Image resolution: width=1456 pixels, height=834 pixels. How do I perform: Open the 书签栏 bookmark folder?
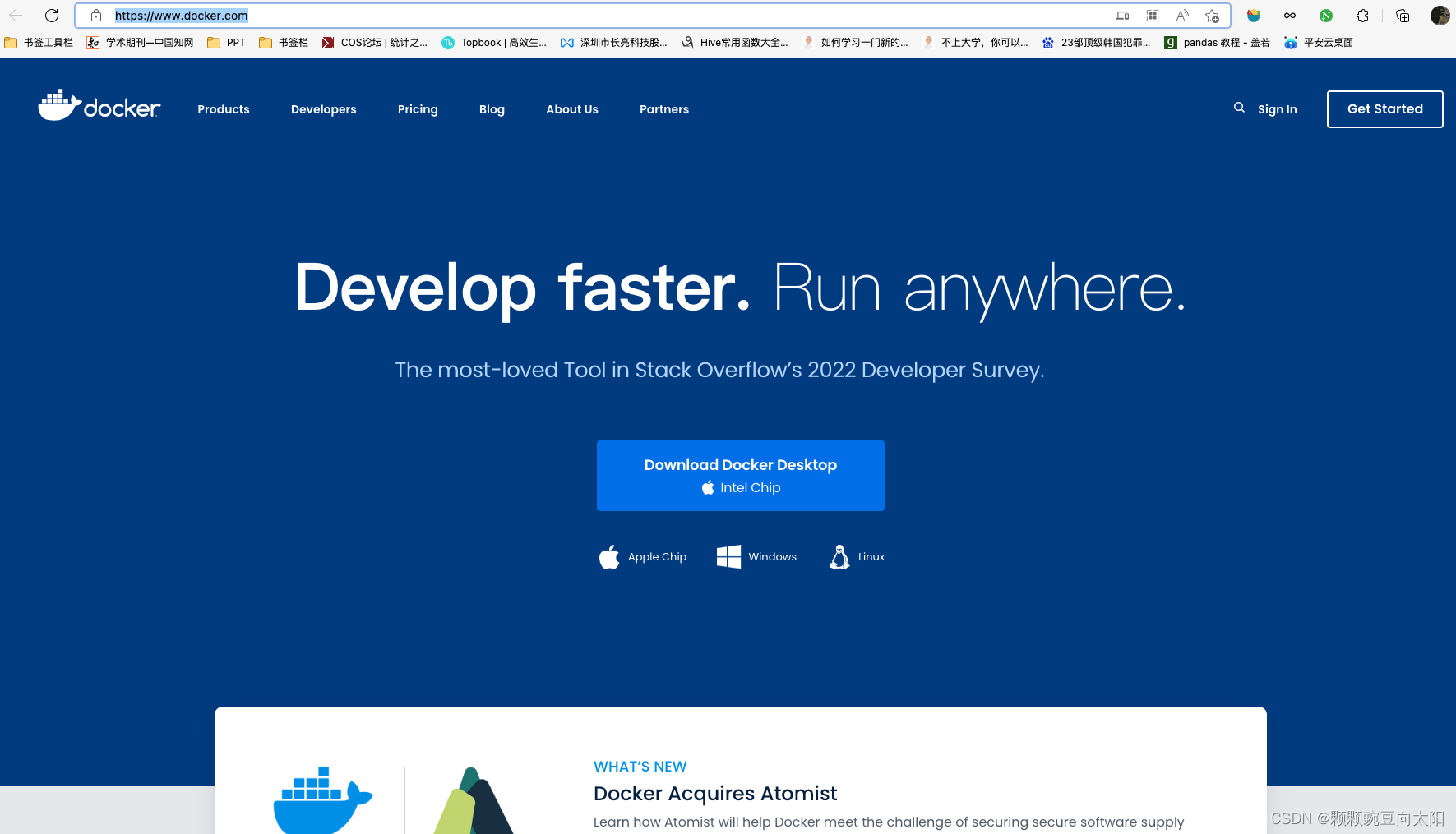284,43
